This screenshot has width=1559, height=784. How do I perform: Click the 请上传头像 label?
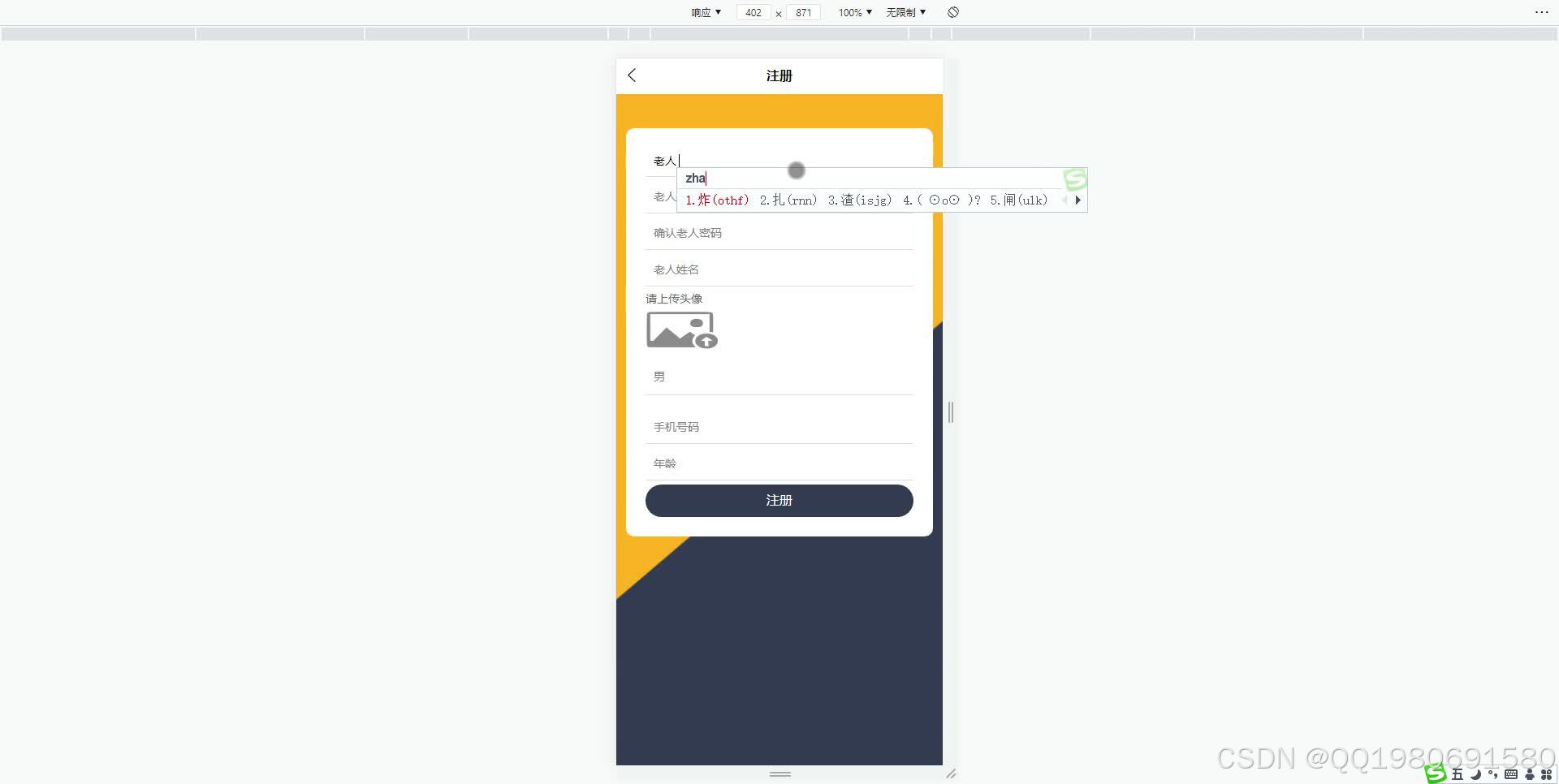674,299
